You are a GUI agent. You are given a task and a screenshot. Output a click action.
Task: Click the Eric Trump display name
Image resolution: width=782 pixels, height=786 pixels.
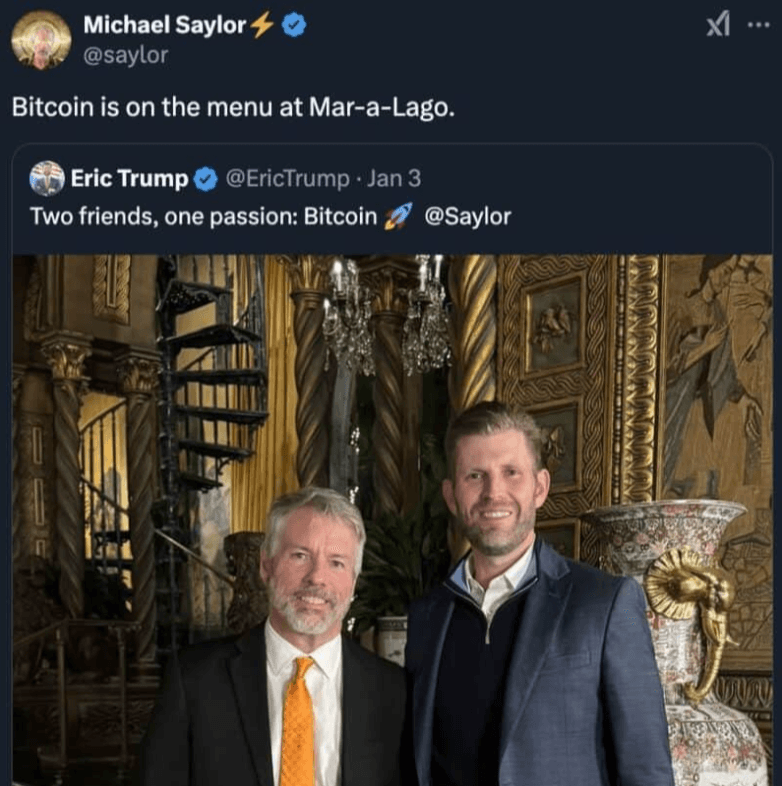(x=129, y=178)
